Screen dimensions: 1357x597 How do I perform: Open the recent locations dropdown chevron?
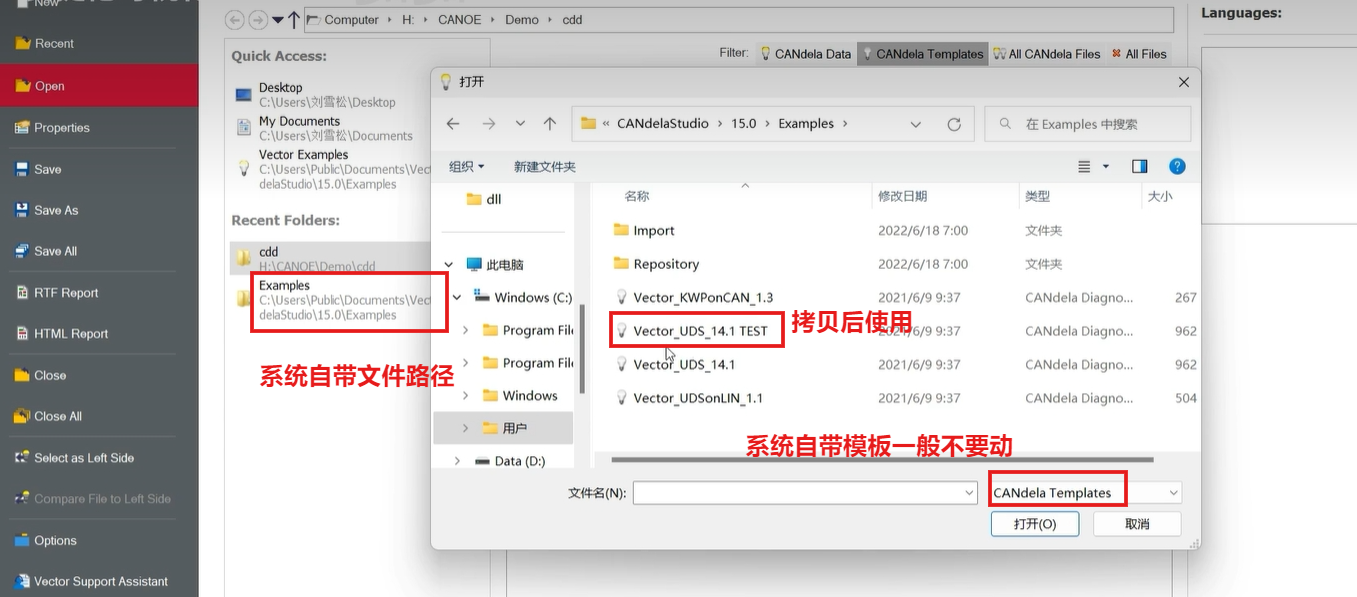520,124
